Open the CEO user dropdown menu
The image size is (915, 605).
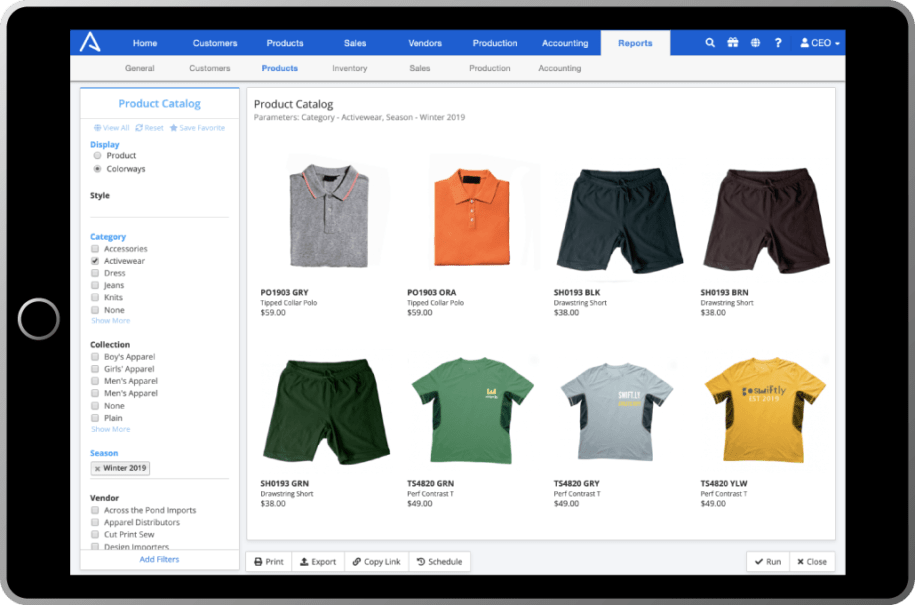820,43
